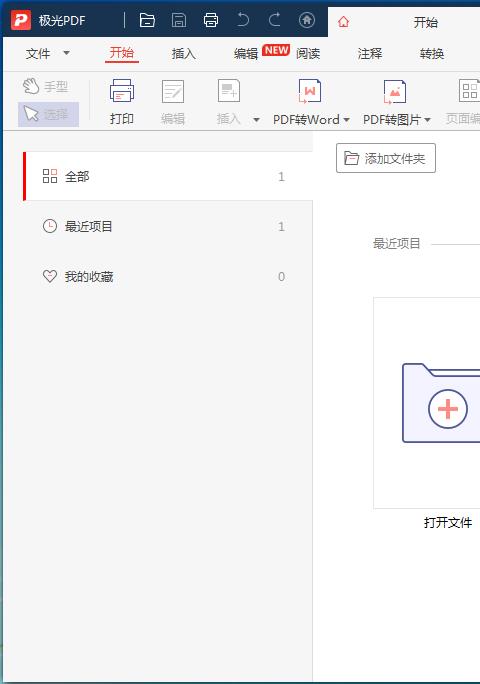Click the printer icon in title bar

[211, 20]
